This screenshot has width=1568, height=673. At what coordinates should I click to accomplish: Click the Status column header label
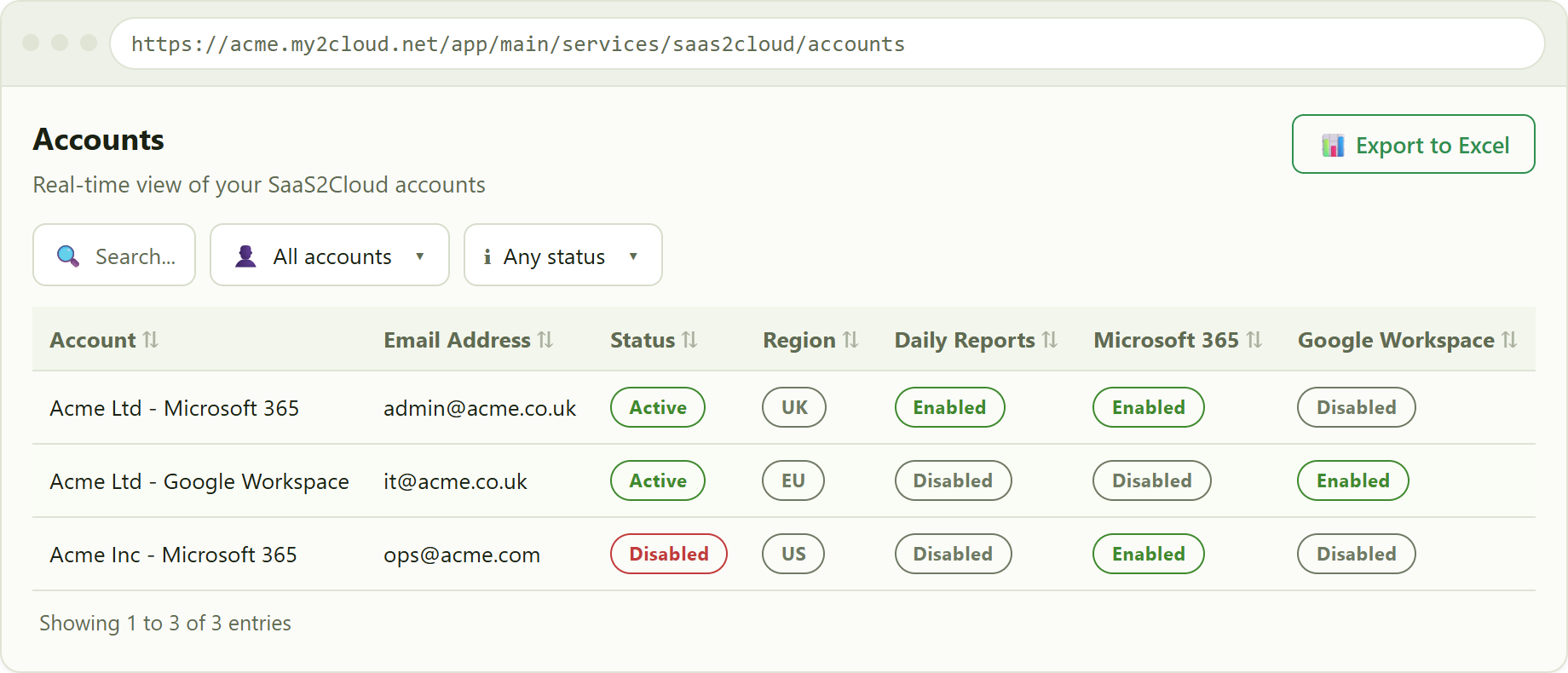643,340
